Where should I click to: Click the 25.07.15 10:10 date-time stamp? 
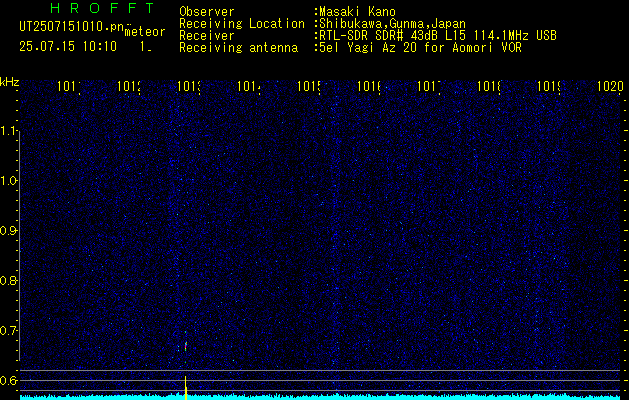tap(68, 47)
